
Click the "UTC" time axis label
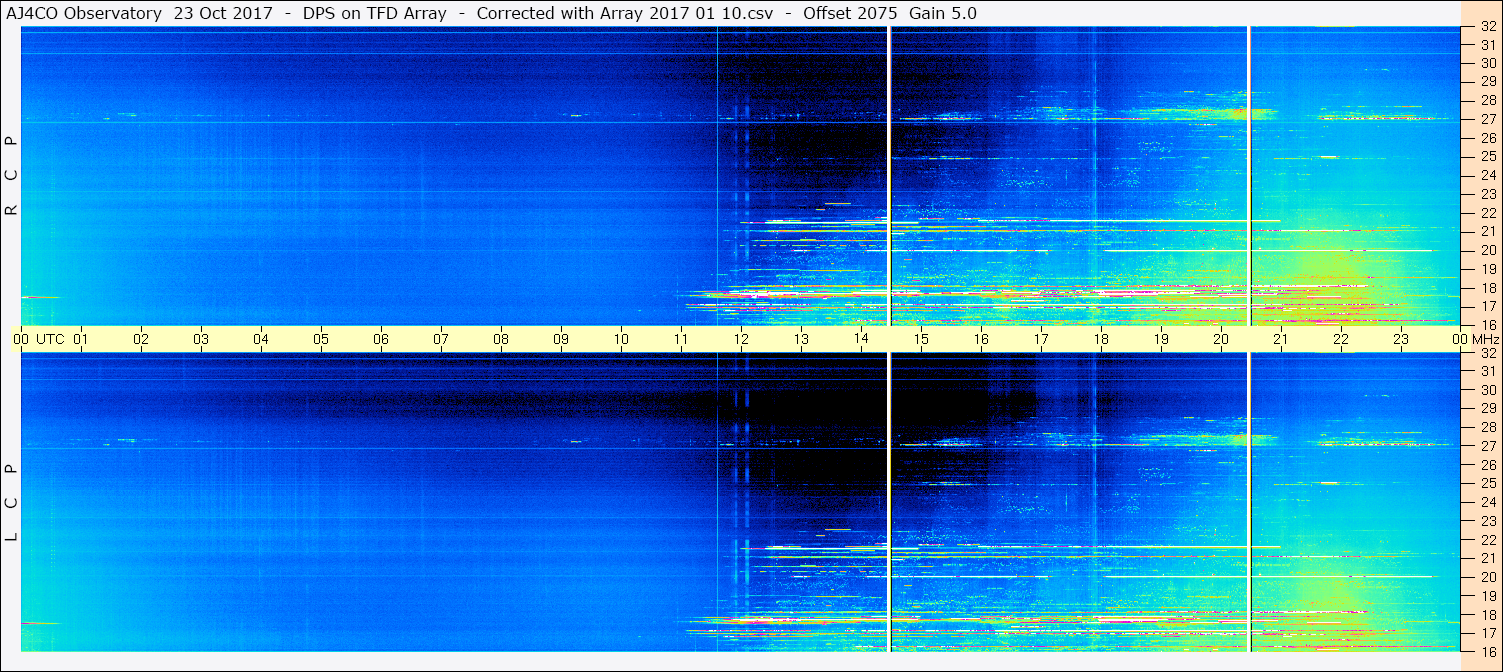point(50,339)
